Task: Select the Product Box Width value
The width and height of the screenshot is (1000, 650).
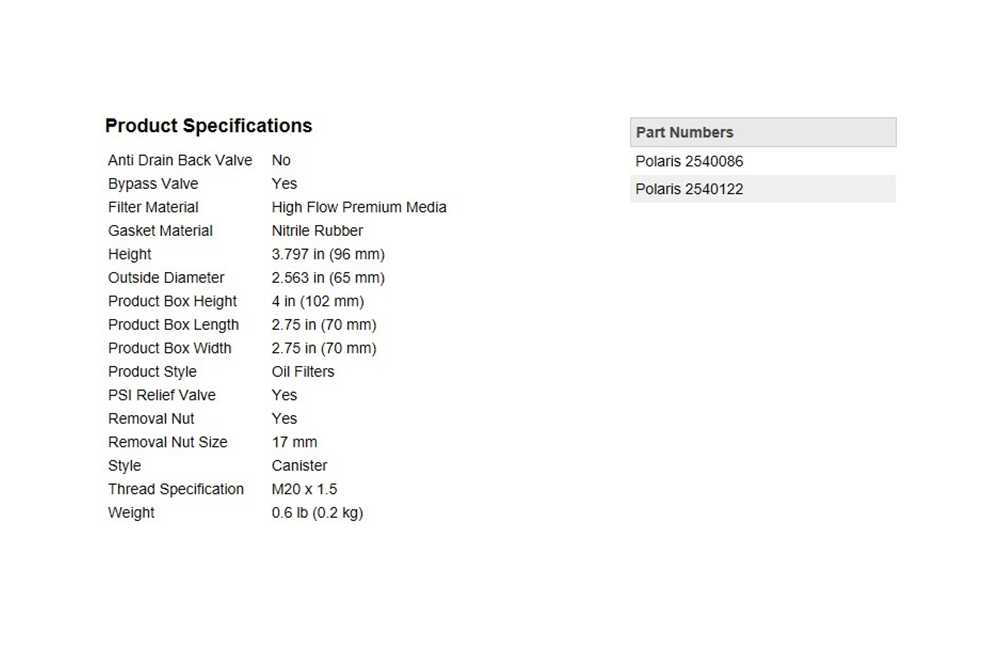Action: click(324, 348)
